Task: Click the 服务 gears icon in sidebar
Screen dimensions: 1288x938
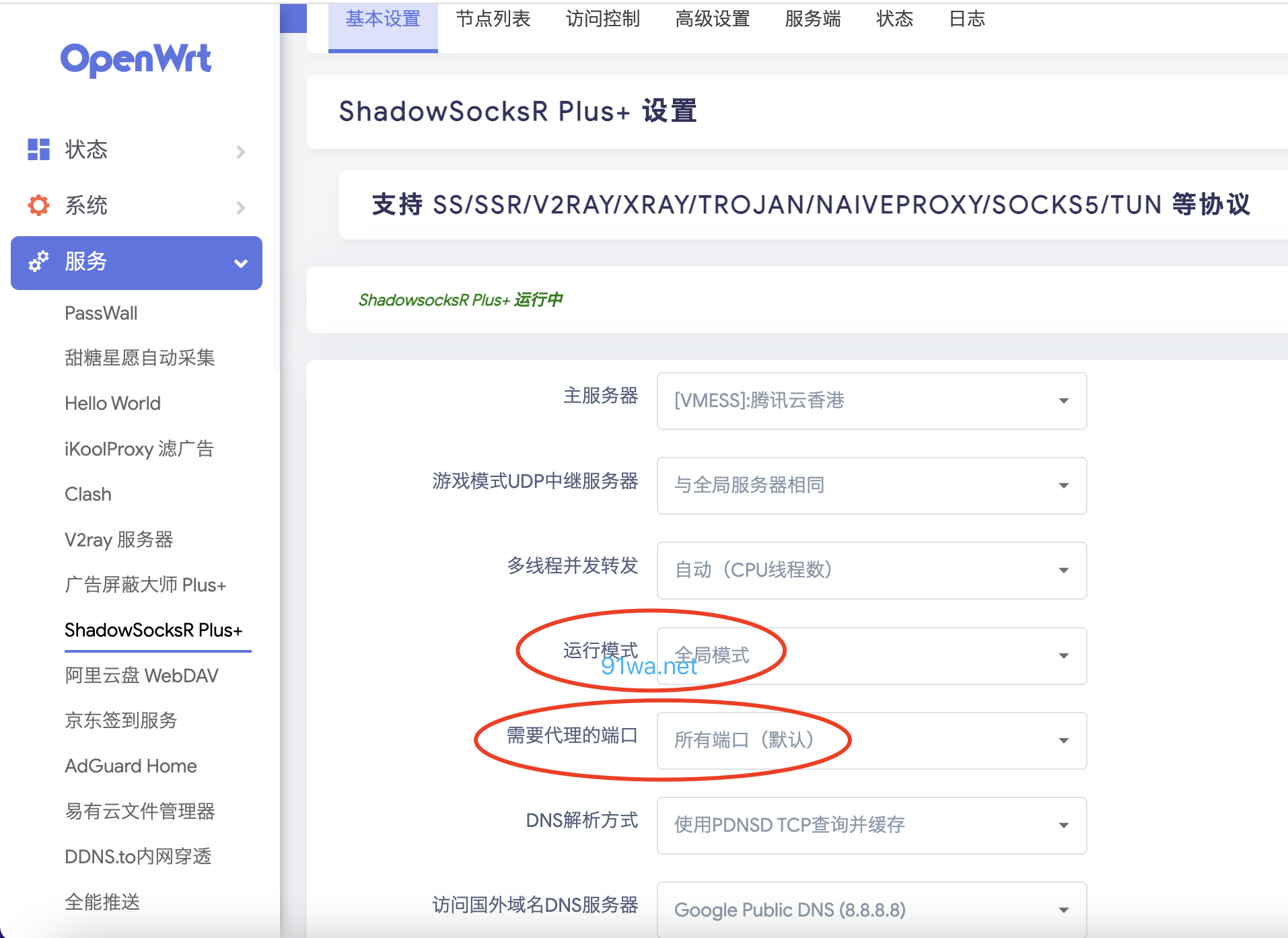Action: pyautogui.click(x=38, y=261)
